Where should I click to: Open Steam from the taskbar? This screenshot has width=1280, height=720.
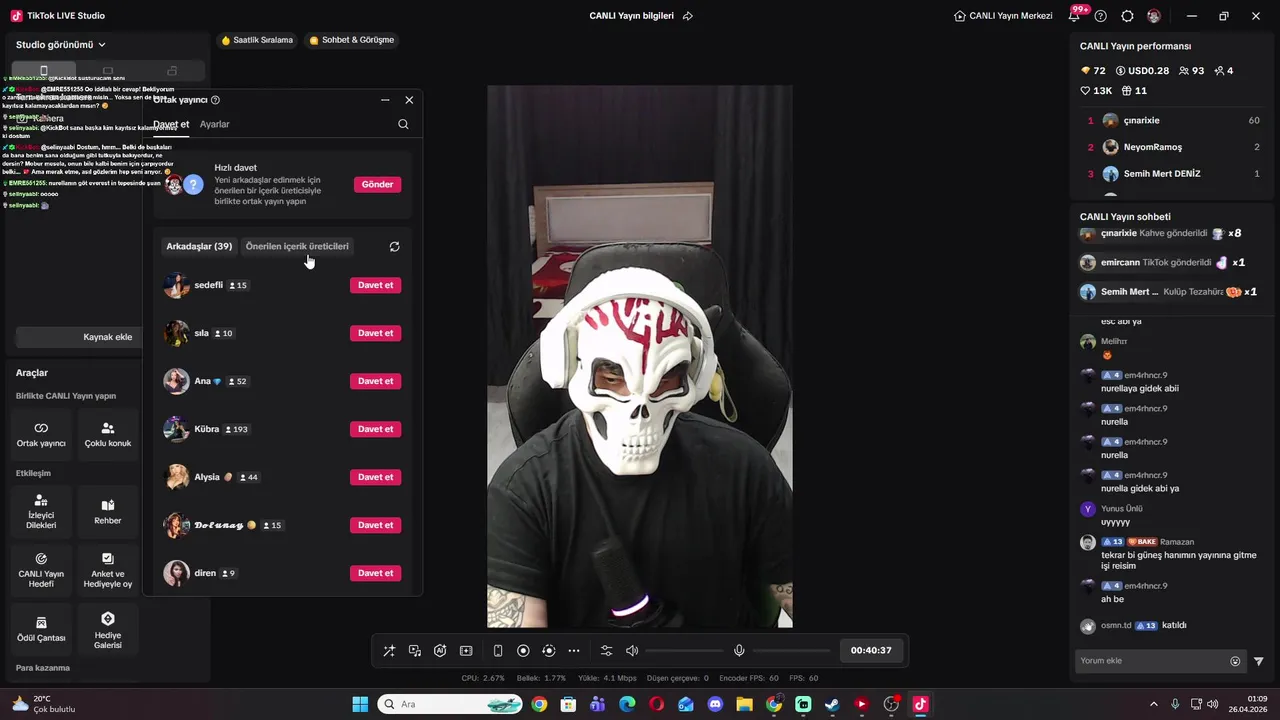pyautogui.click(x=832, y=704)
